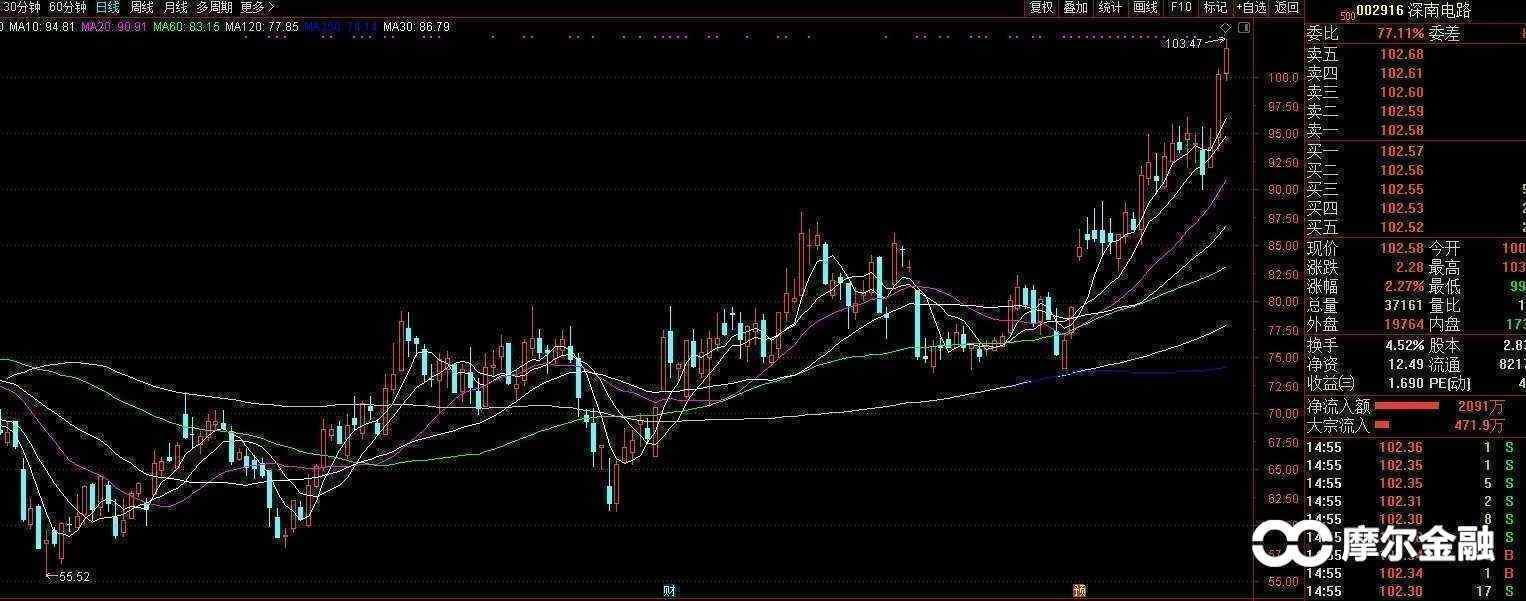Click the 预 forecast marker on the time axis
This screenshot has height=601, width=1526.
[1079, 590]
